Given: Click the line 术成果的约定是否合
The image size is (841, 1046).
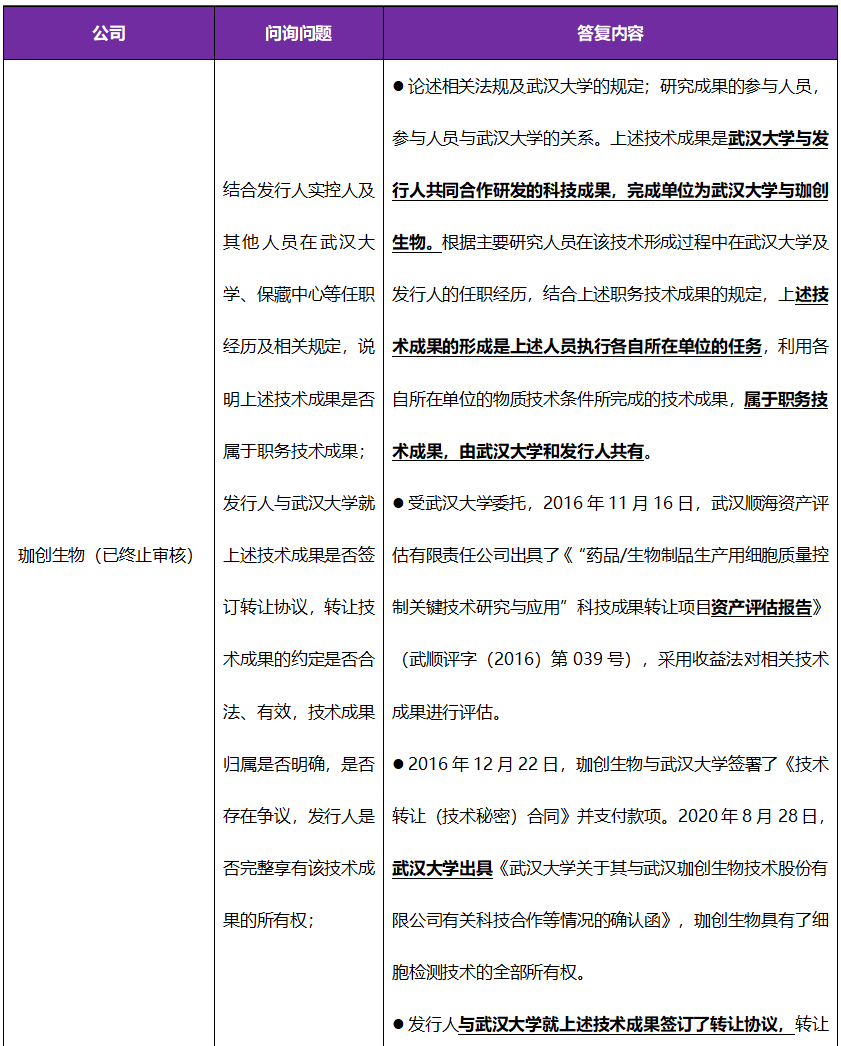Looking at the screenshot, I should 299,659.
